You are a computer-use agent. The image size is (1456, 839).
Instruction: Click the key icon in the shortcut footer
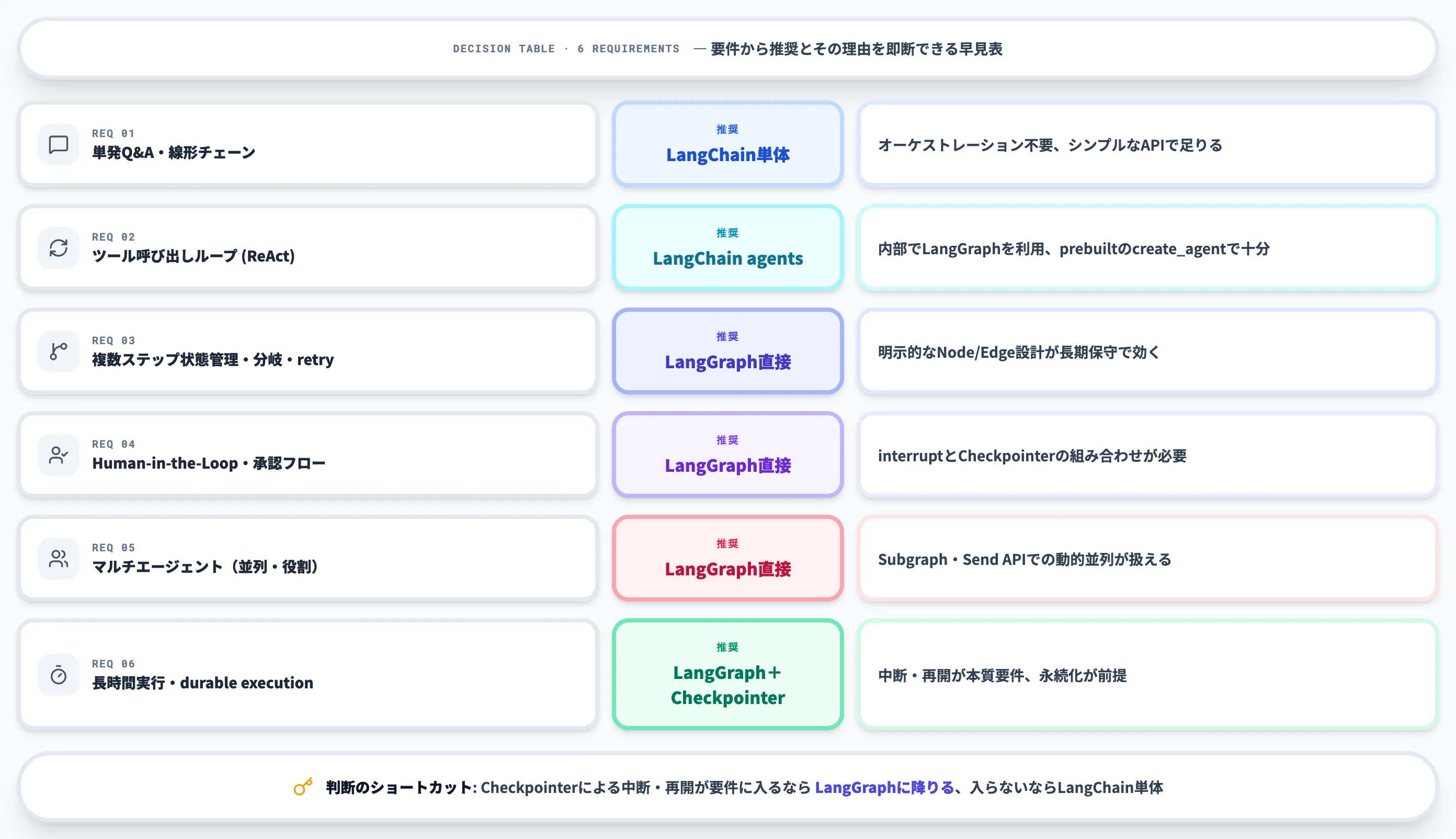[x=303, y=787]
